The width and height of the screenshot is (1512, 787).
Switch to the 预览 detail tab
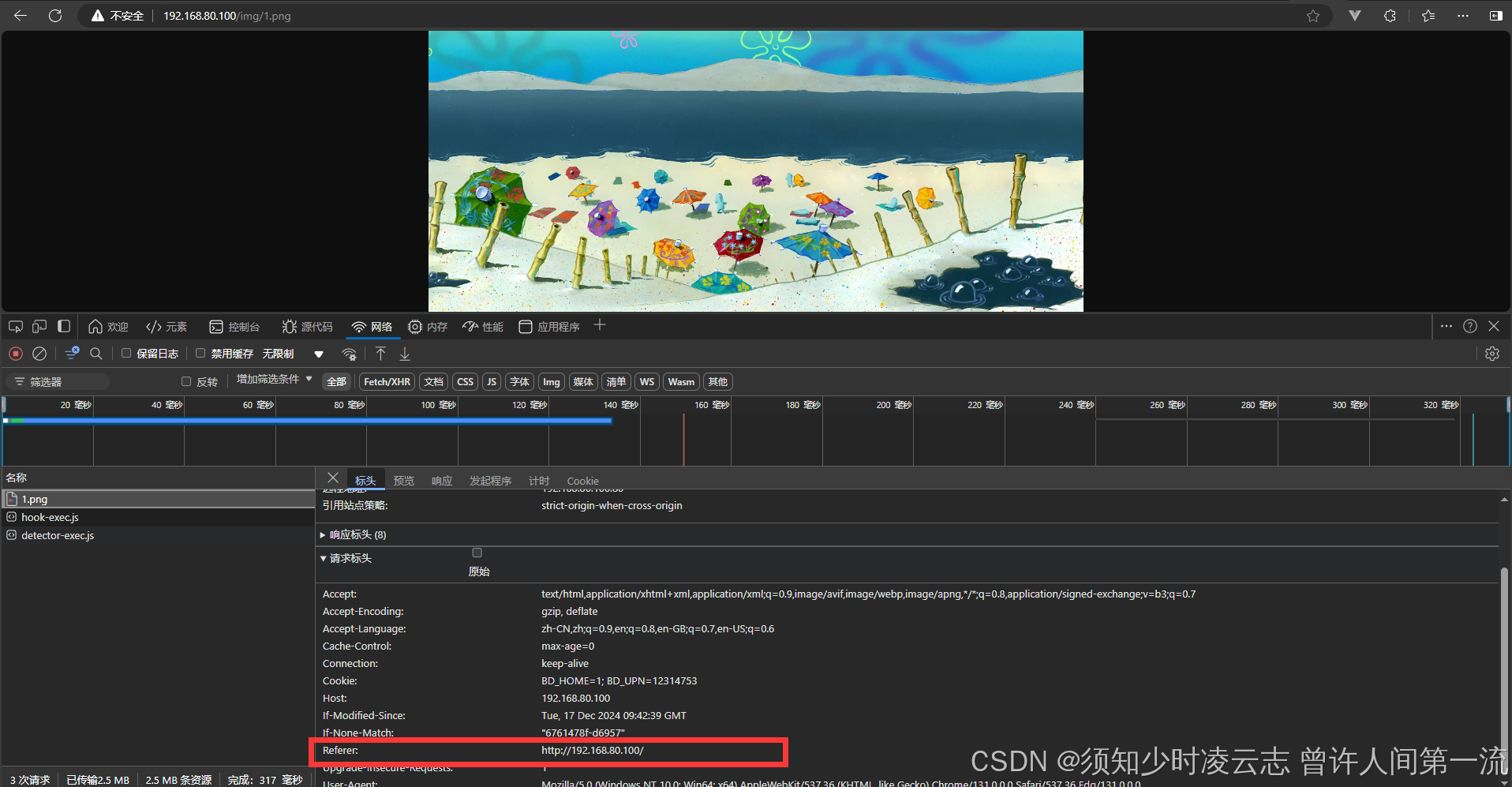404,481
